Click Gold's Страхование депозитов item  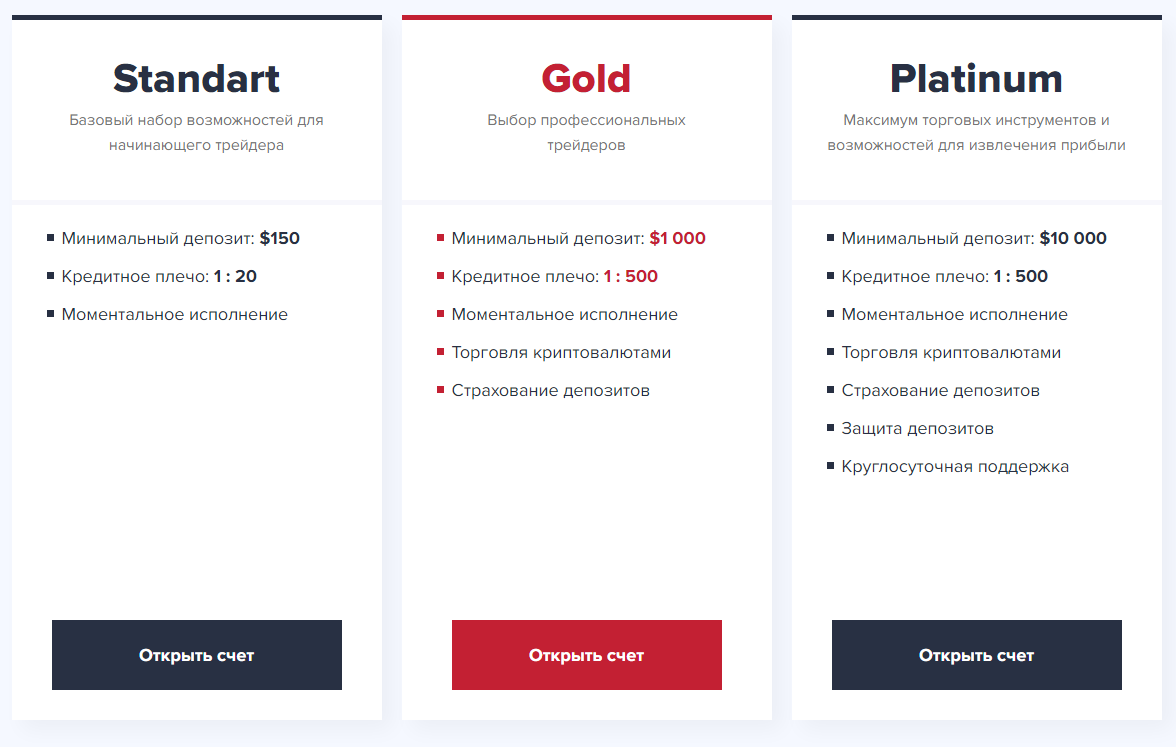tap(550, 391)
